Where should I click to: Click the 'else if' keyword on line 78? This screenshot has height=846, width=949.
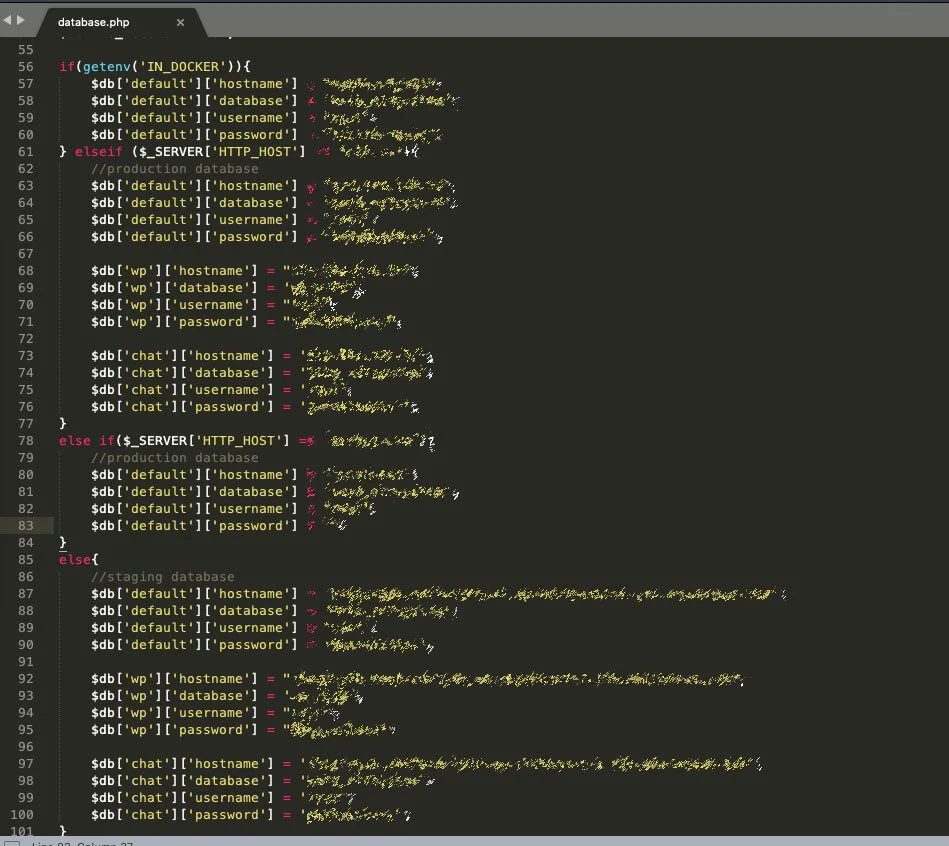pos(87,441)
